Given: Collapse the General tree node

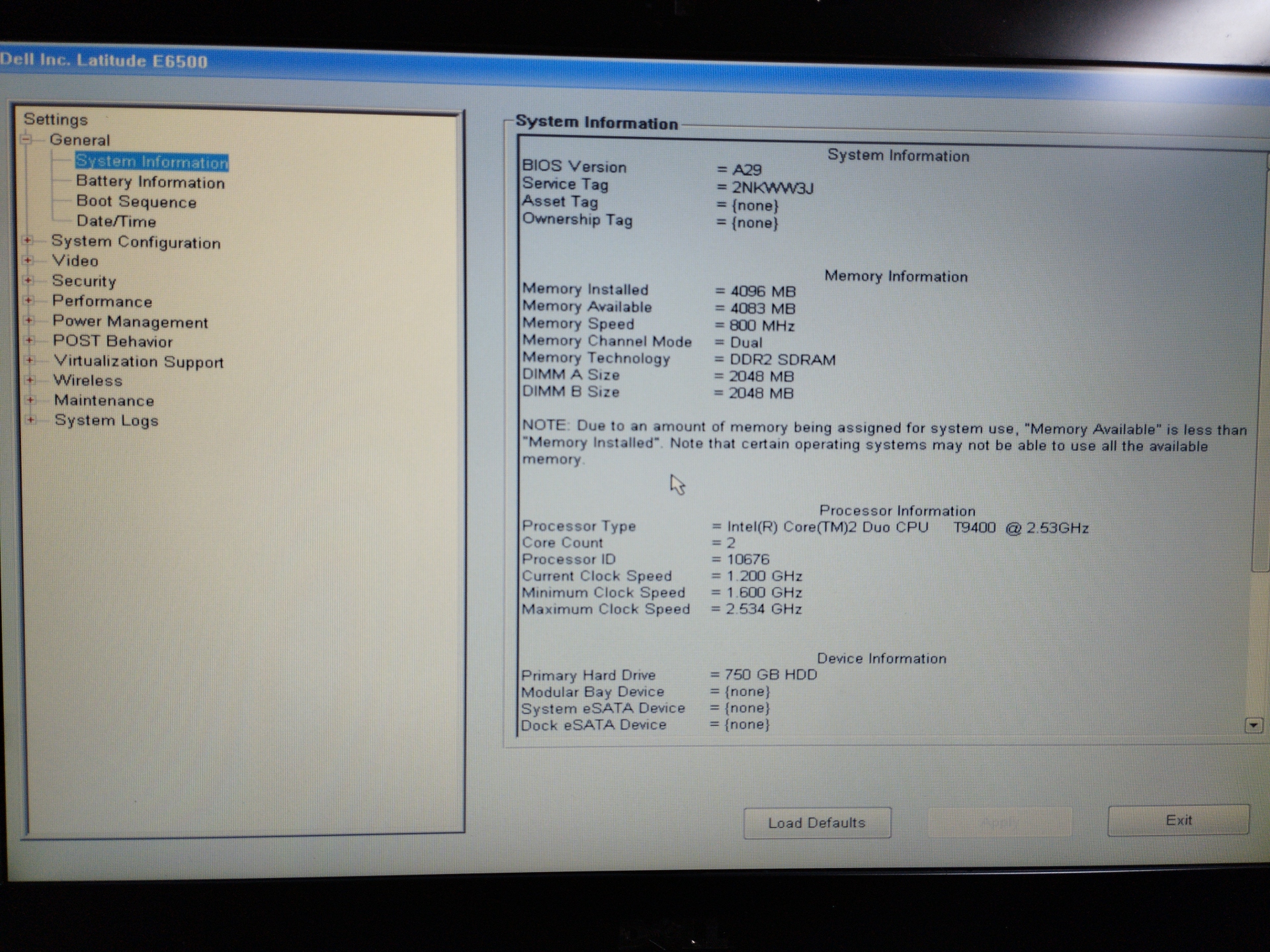Looking at the screenshot, I should coord(26,139).
